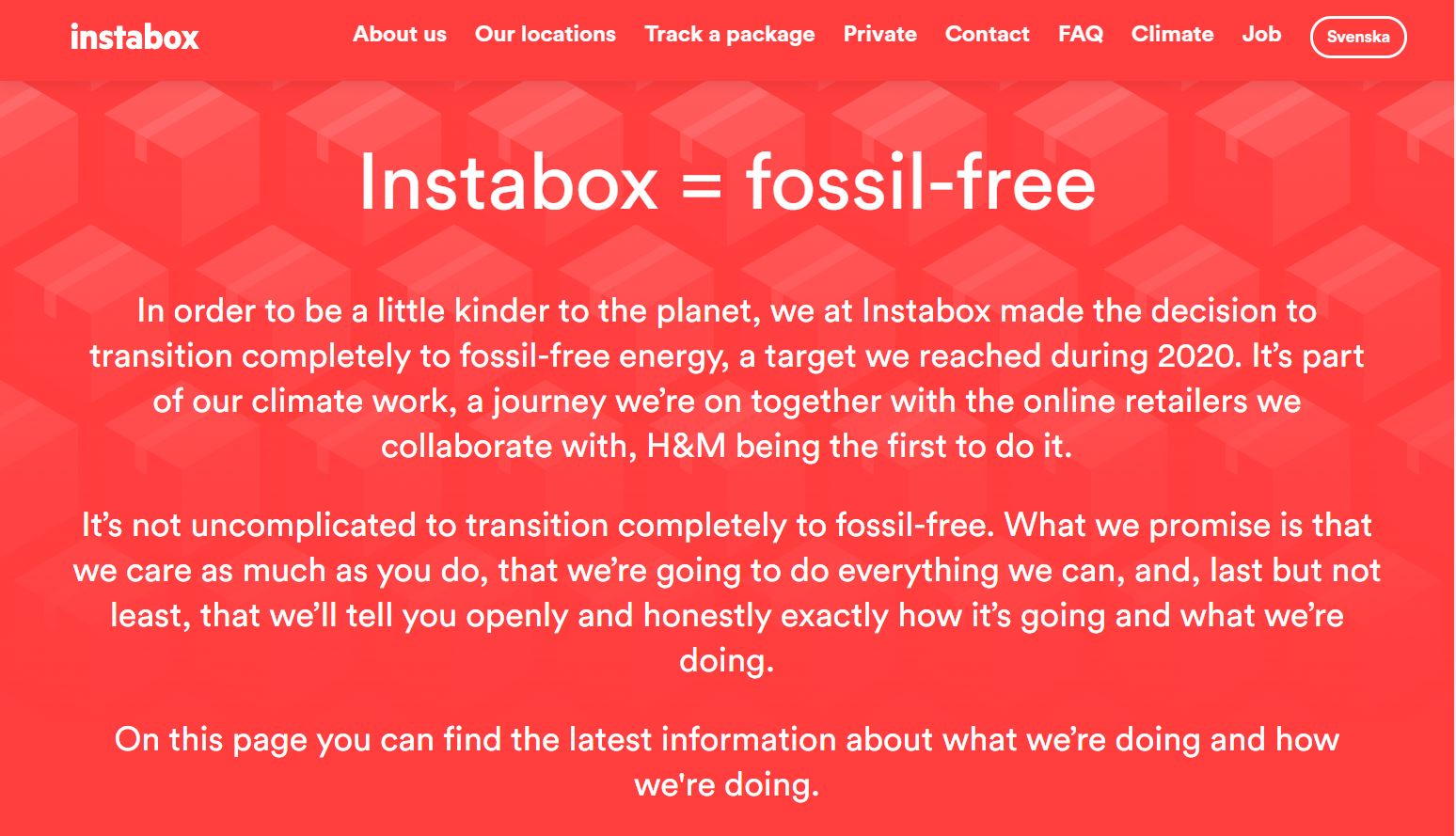Select the Private menu item
Screen dimensions: 1456x836
tap(880, 34)
